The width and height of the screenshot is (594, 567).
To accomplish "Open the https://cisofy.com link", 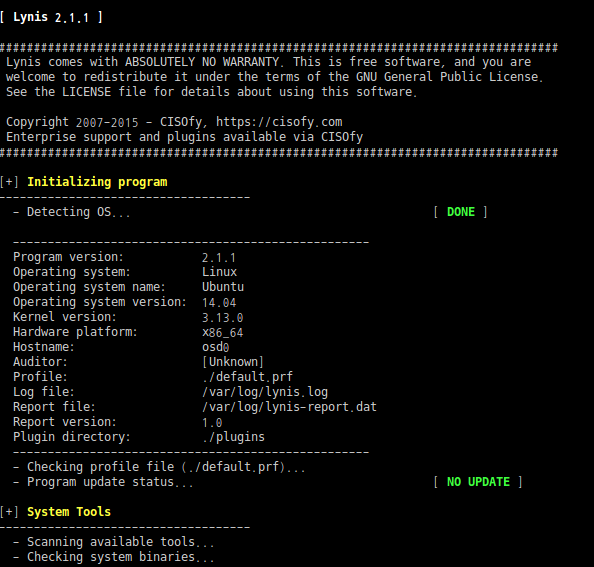I will [279, 122].
